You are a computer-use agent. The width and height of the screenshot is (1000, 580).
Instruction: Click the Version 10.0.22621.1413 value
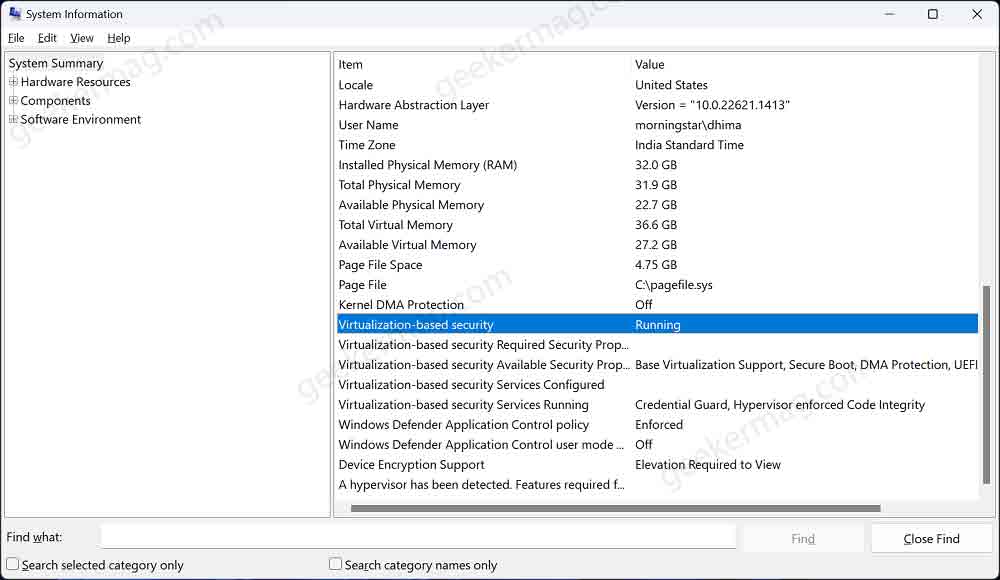tap(712, 105)
